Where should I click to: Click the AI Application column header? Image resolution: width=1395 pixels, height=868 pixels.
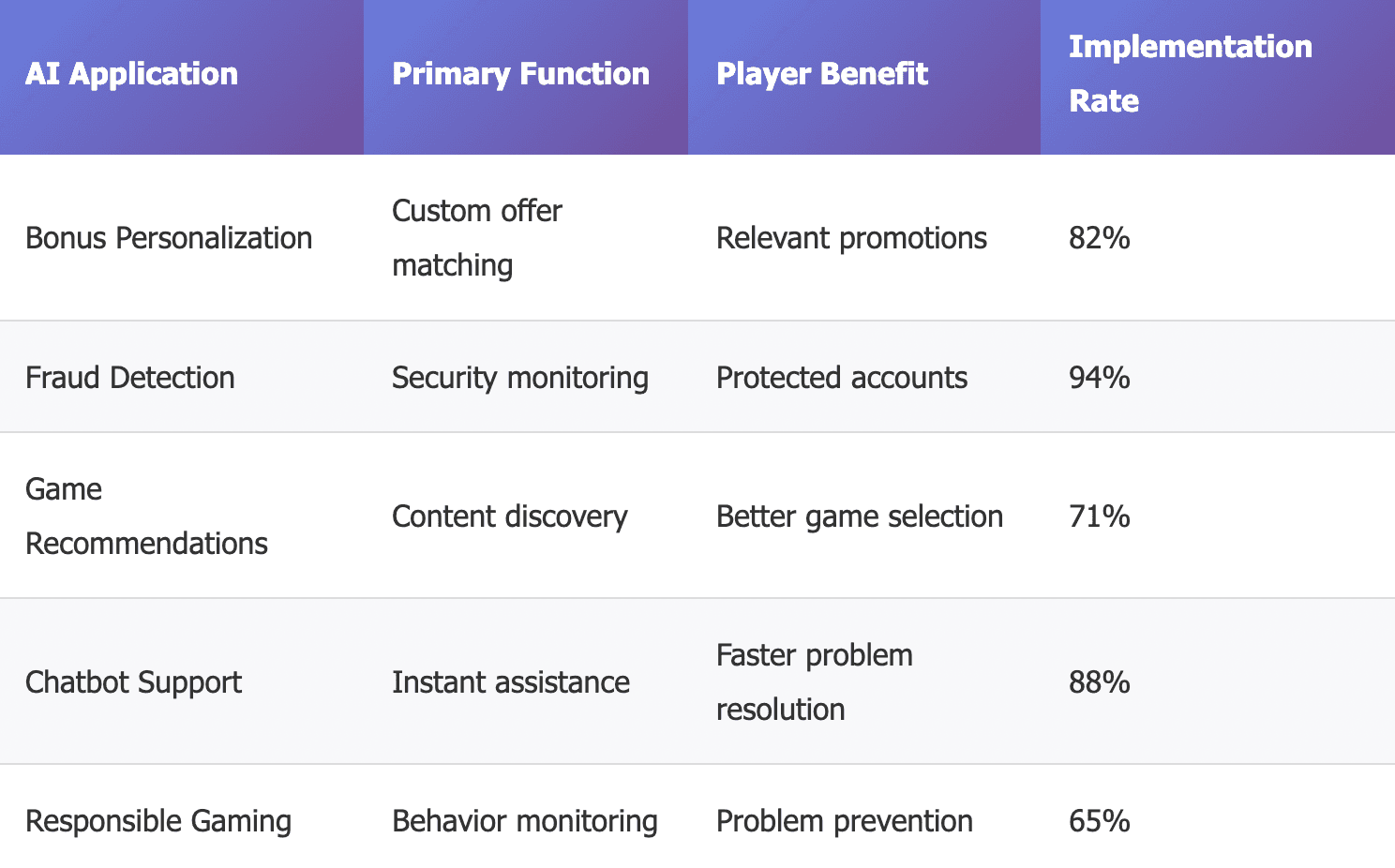coord(131,74)
